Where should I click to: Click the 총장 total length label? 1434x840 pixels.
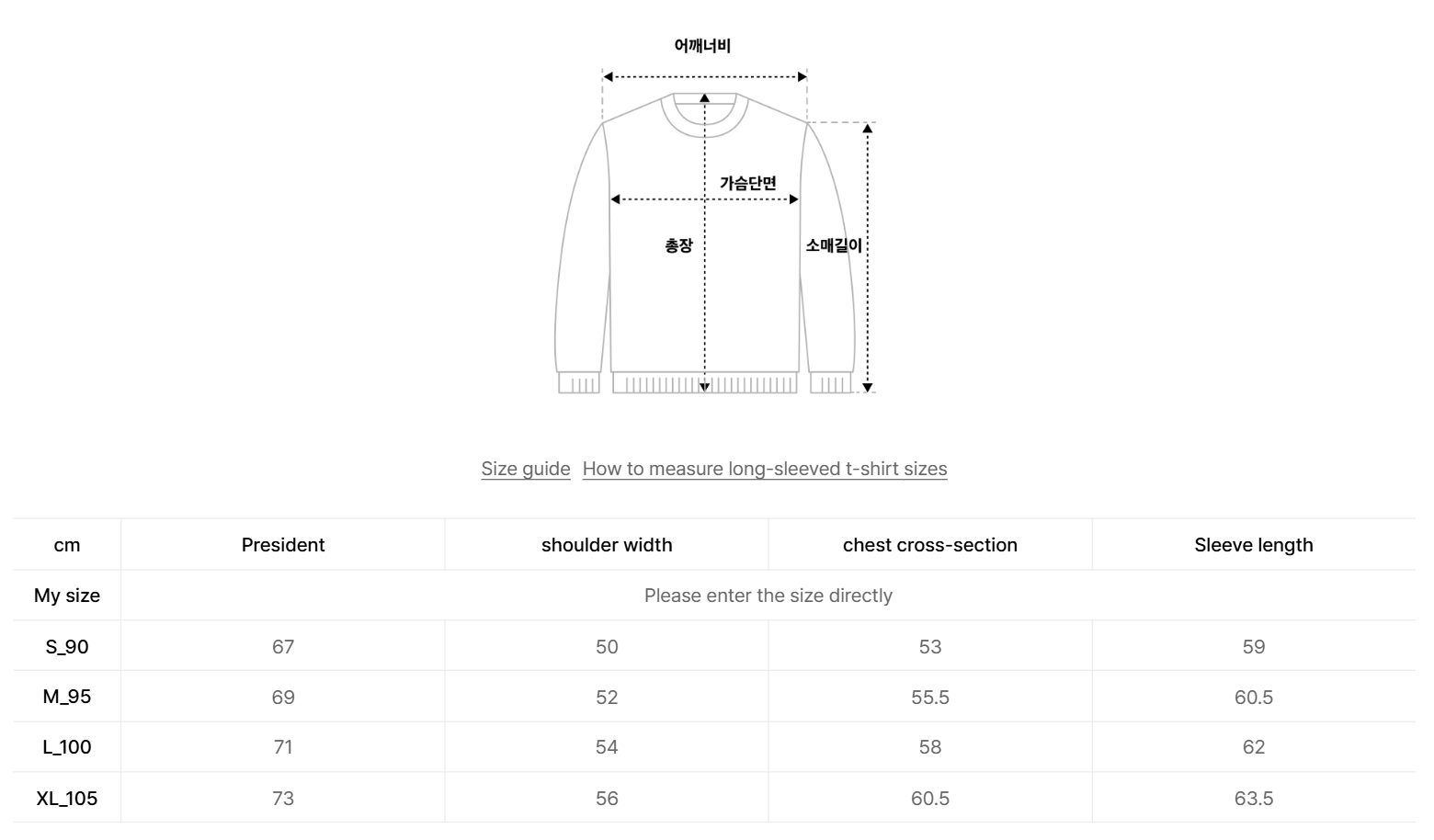pos(678,245)
